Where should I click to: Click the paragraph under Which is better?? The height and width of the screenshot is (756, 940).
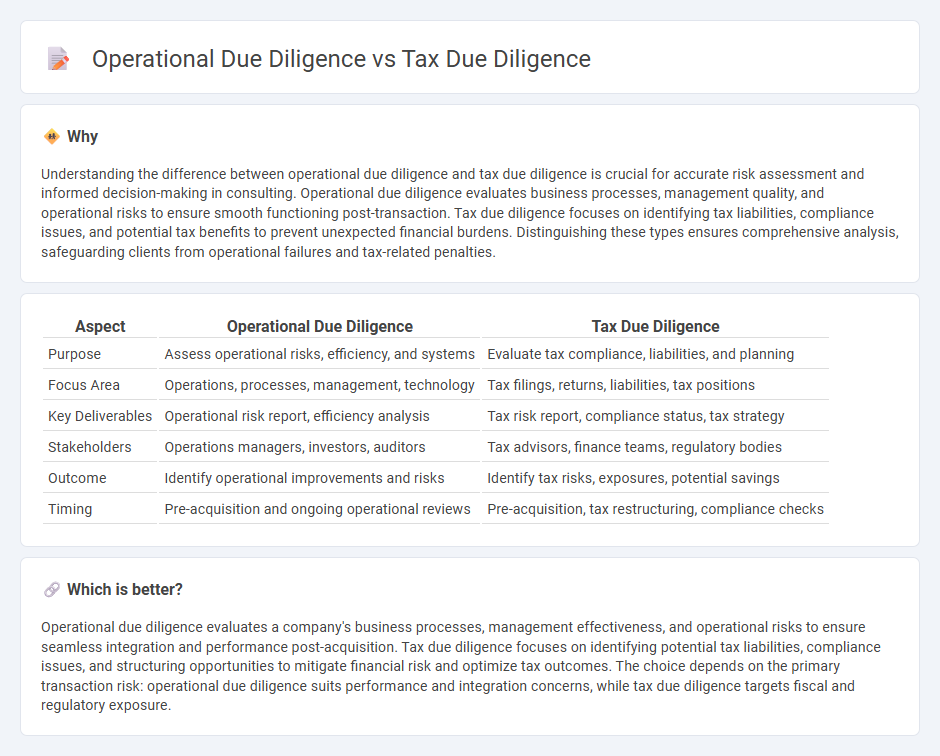pos(460,666)
